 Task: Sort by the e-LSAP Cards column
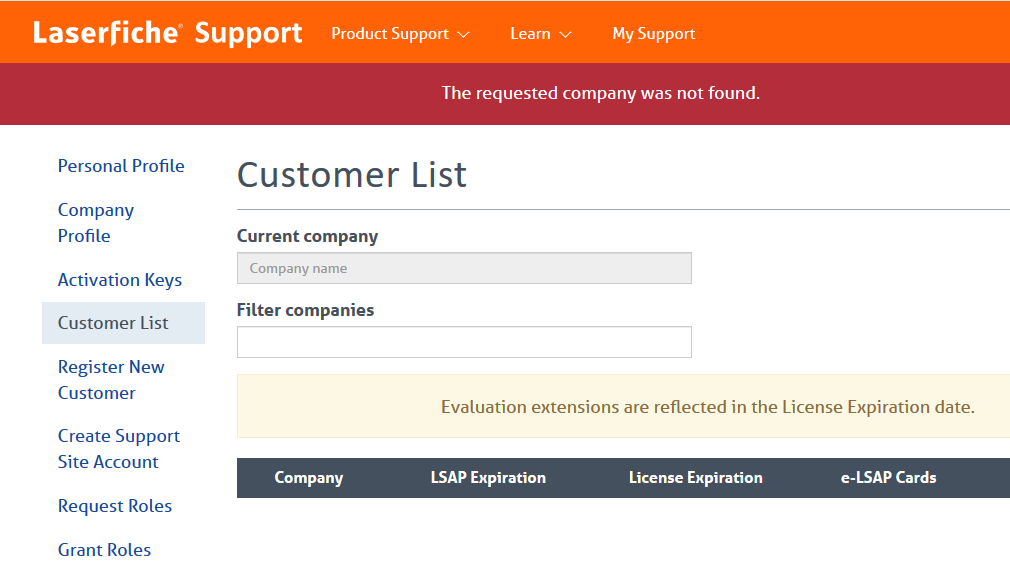click(x=888, y=478)
